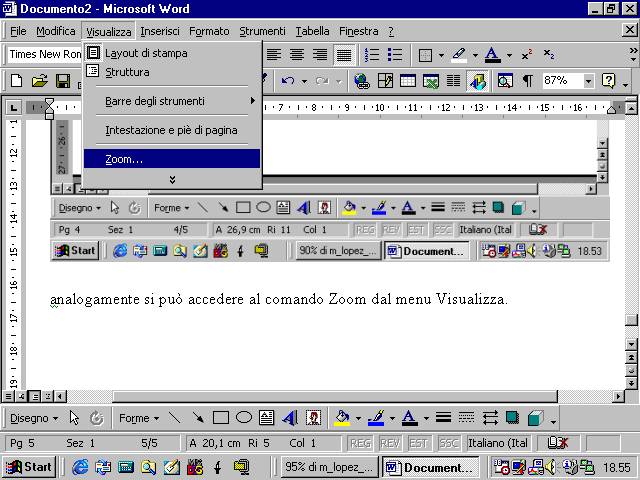WordArt icon in the bottom Drawing toolbar
This screenshot has height=480, width=640.
pyautogui.click(x=290, y=418)
